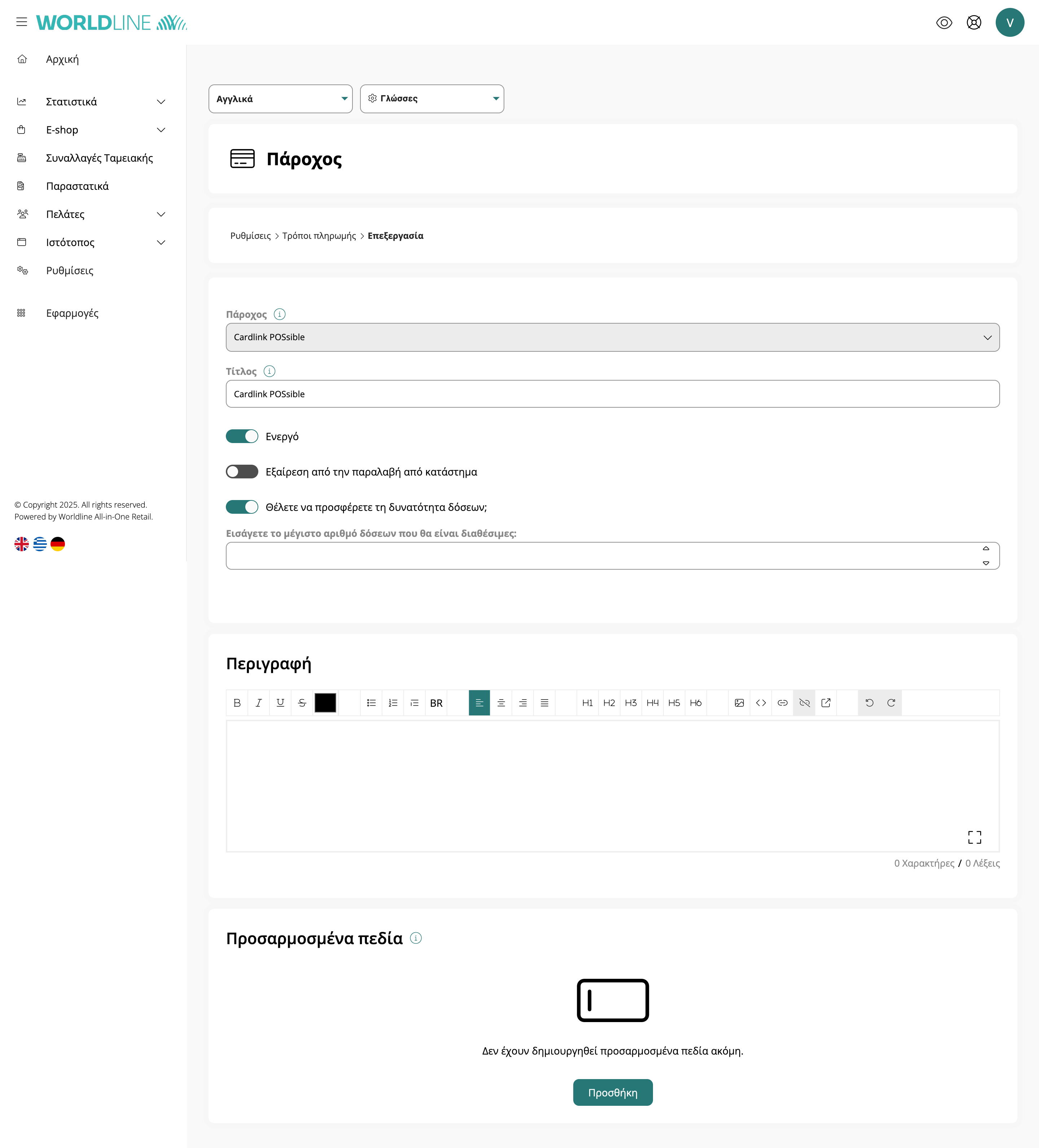Expand editor to fullscreen
This screenshot has width=1039, height=1148.
pyautogui.click(x=974, y=837)
